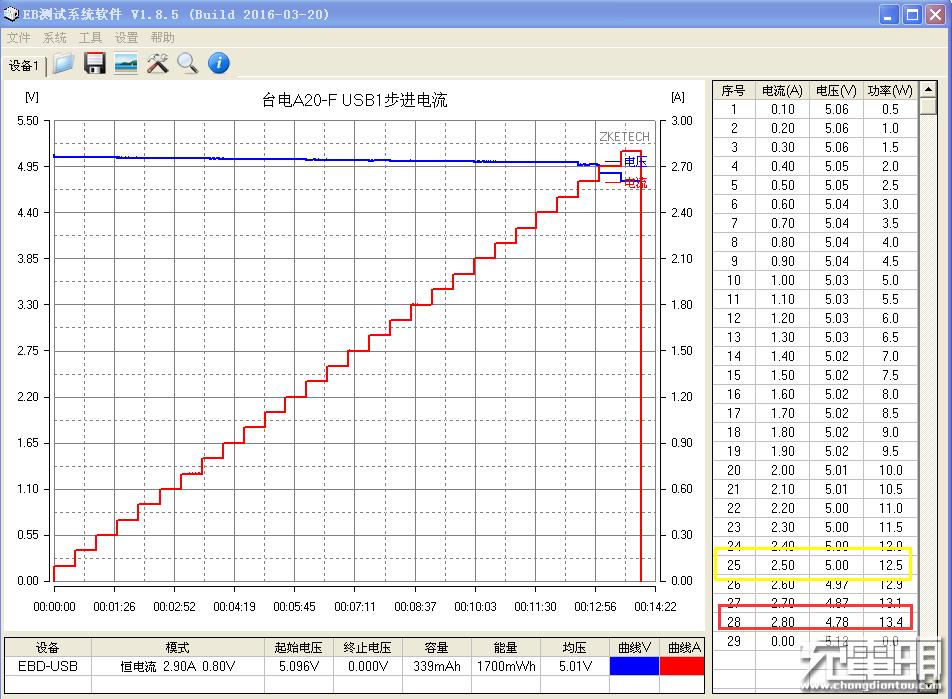The height and width of the screenshot is (699, 952).
Task: Click the landscape picture icon in toolbar
Action: pyautogui.click(x=126, y=64)
